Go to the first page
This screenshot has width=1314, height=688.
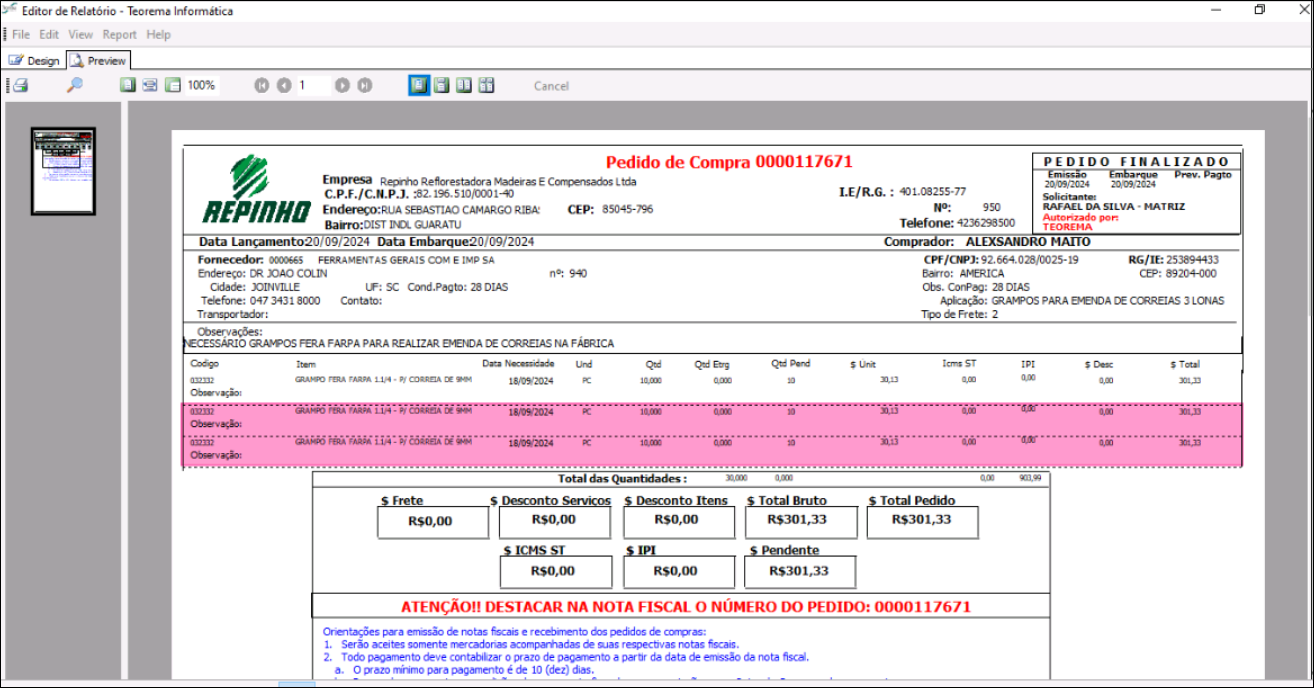coord(262,86)
